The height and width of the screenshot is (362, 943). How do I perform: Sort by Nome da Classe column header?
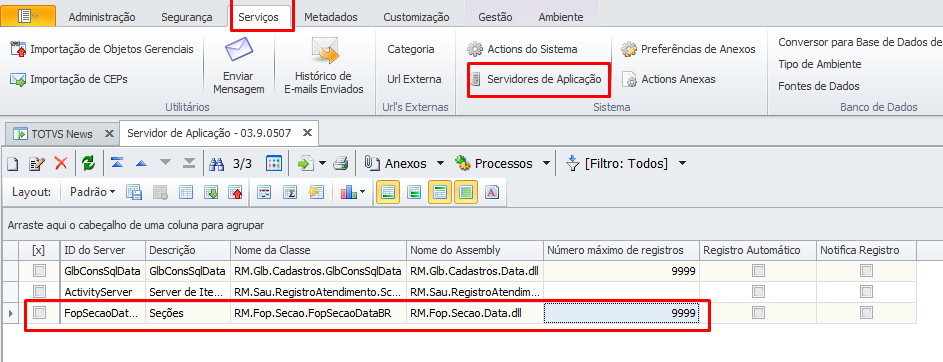pyautogui.click(x=318, y=250)
